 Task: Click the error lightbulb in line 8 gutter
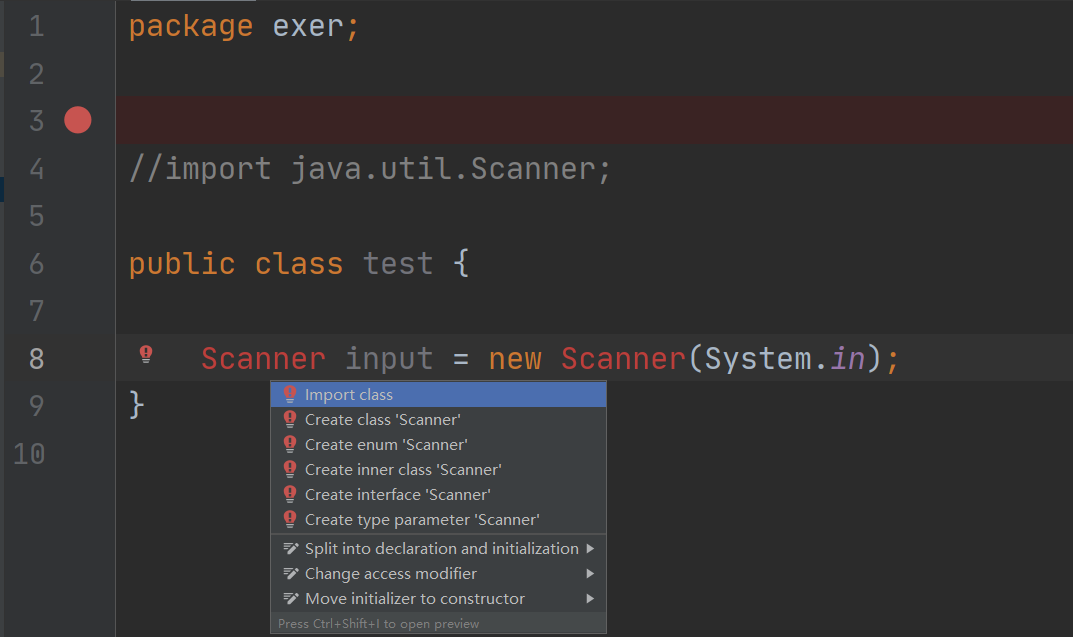click(x=147, y=353)
